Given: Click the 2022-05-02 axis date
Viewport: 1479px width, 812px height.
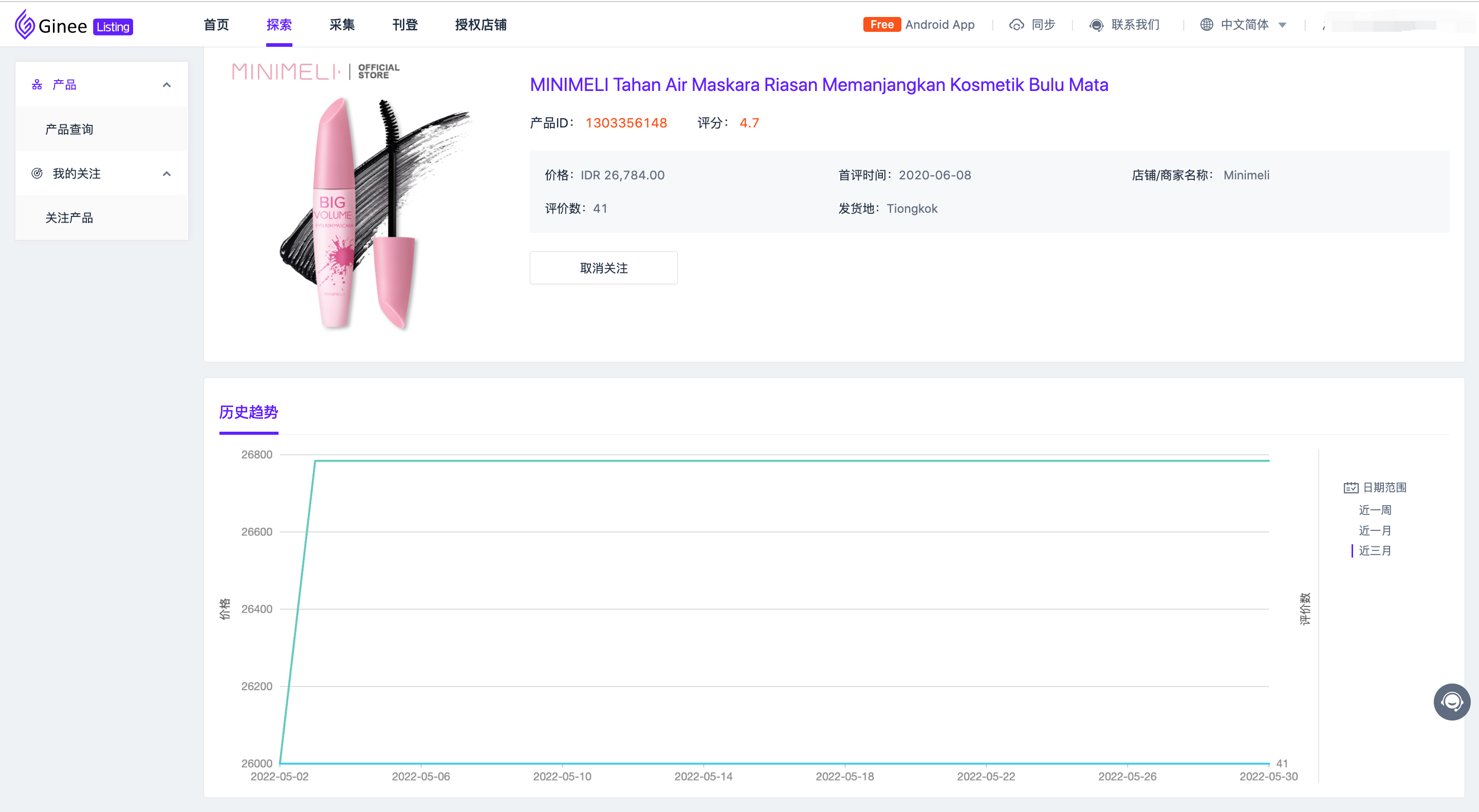Looking at the screenshot, I should point(280,777).
